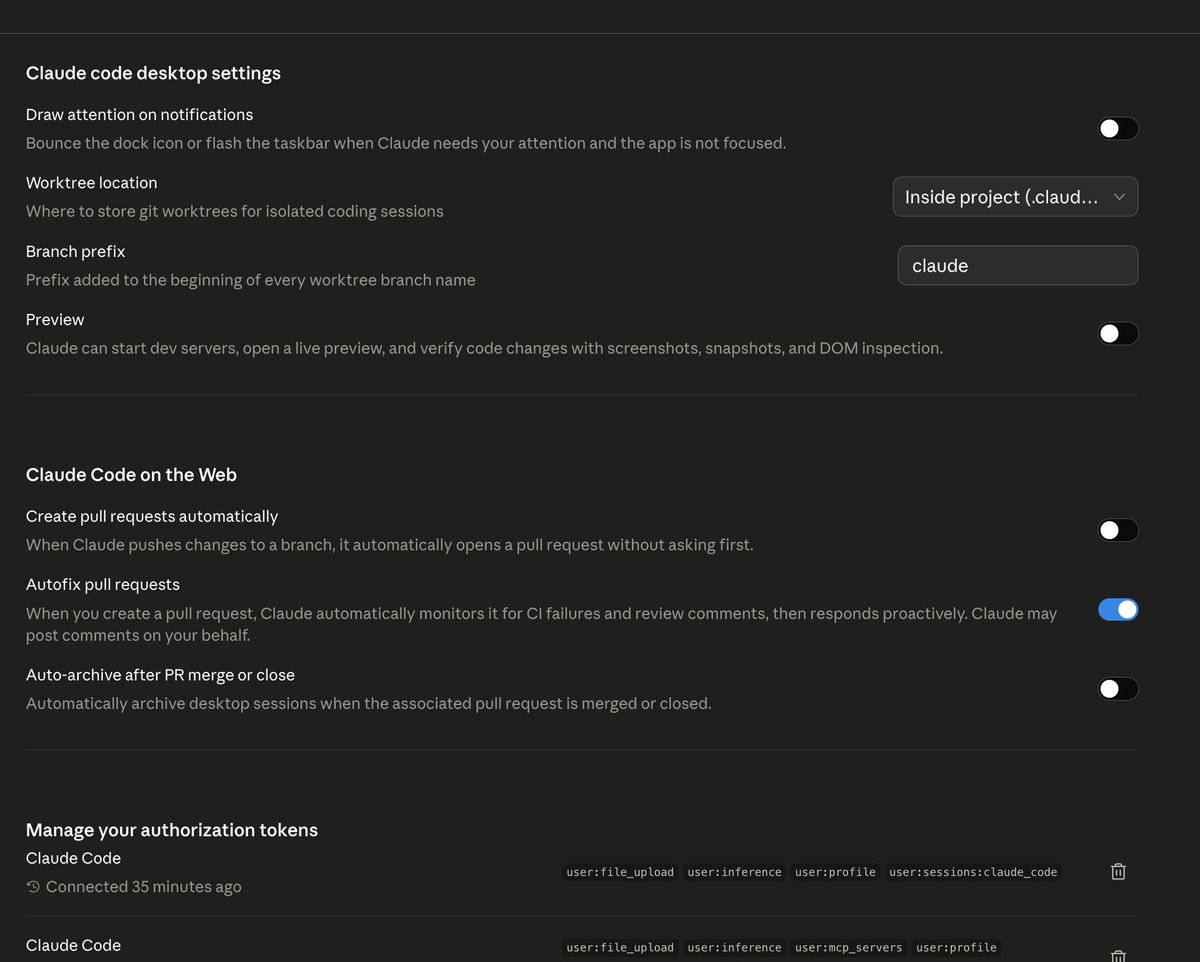Disable the Autofix pull requests toggle
This screenshot has height=962, width=1200.
(1118, 609)
